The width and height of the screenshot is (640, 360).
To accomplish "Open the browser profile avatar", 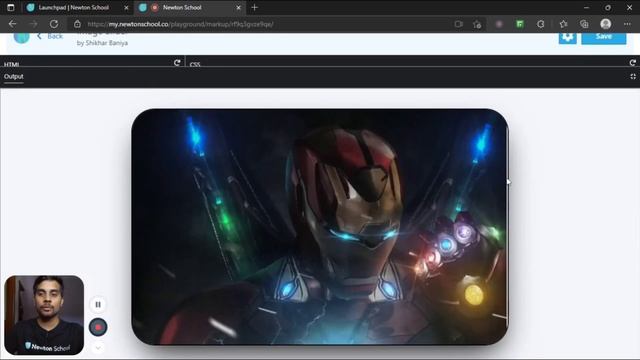I will [x=606, y=24].
